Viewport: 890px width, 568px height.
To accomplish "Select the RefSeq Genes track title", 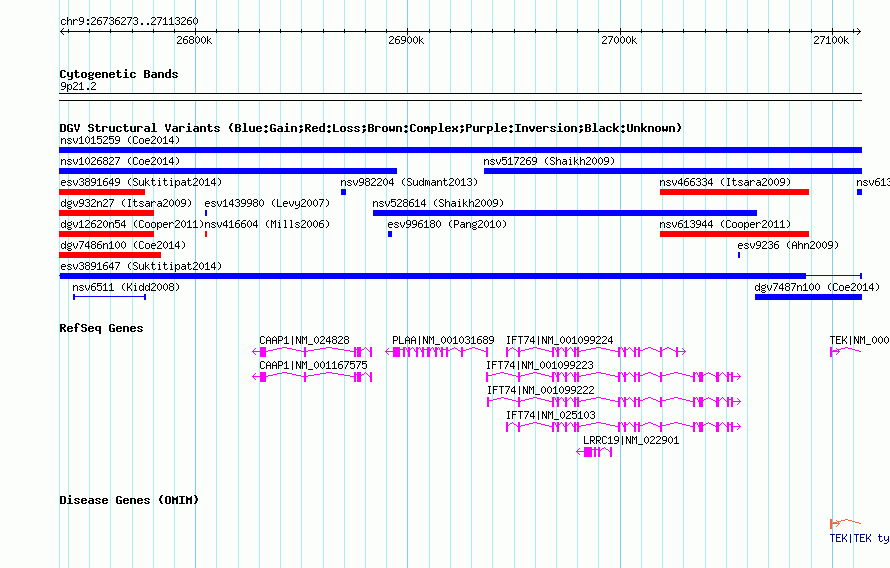I will click(x=101, y=328).
